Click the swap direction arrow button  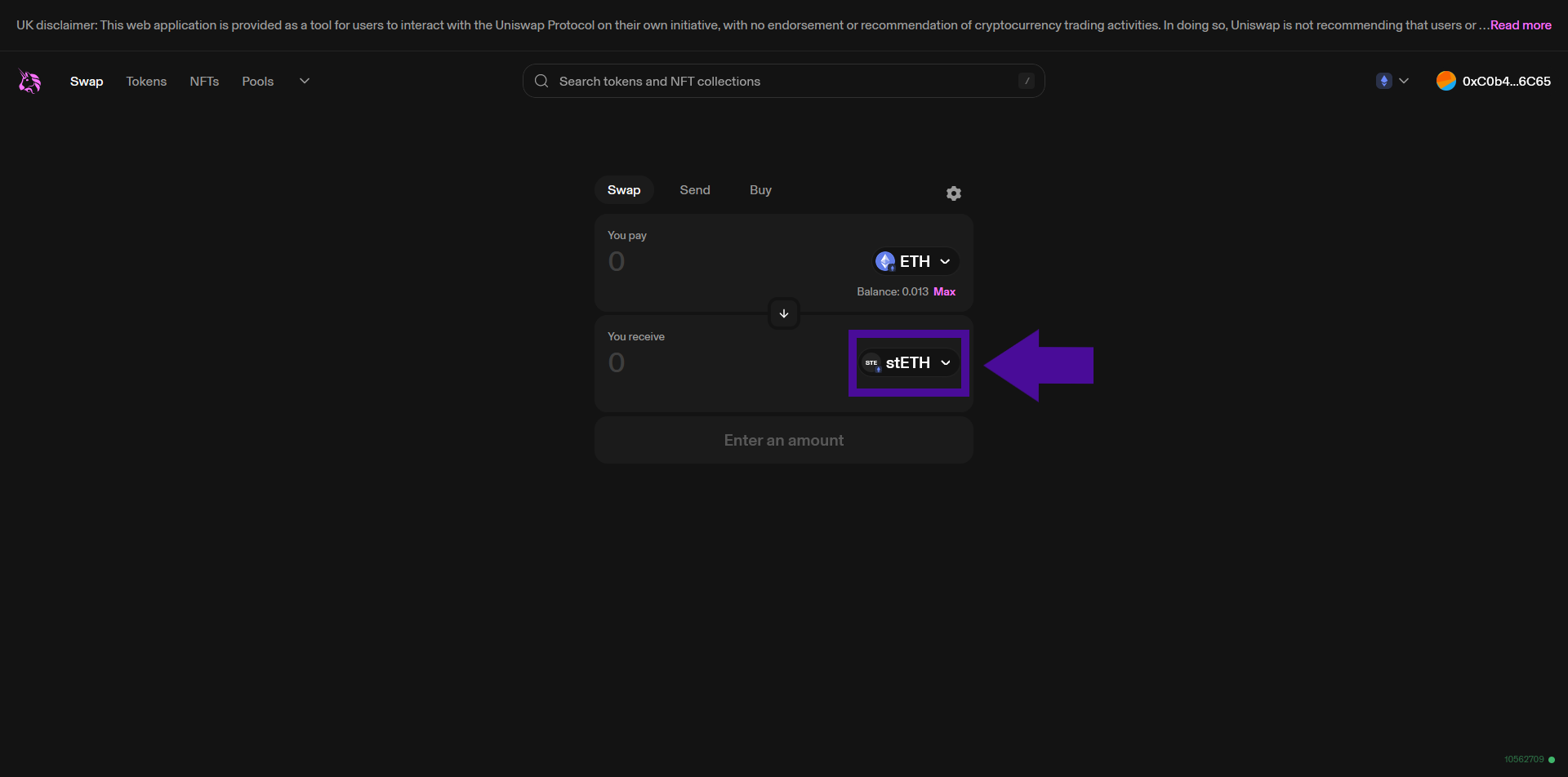(783, 313)
